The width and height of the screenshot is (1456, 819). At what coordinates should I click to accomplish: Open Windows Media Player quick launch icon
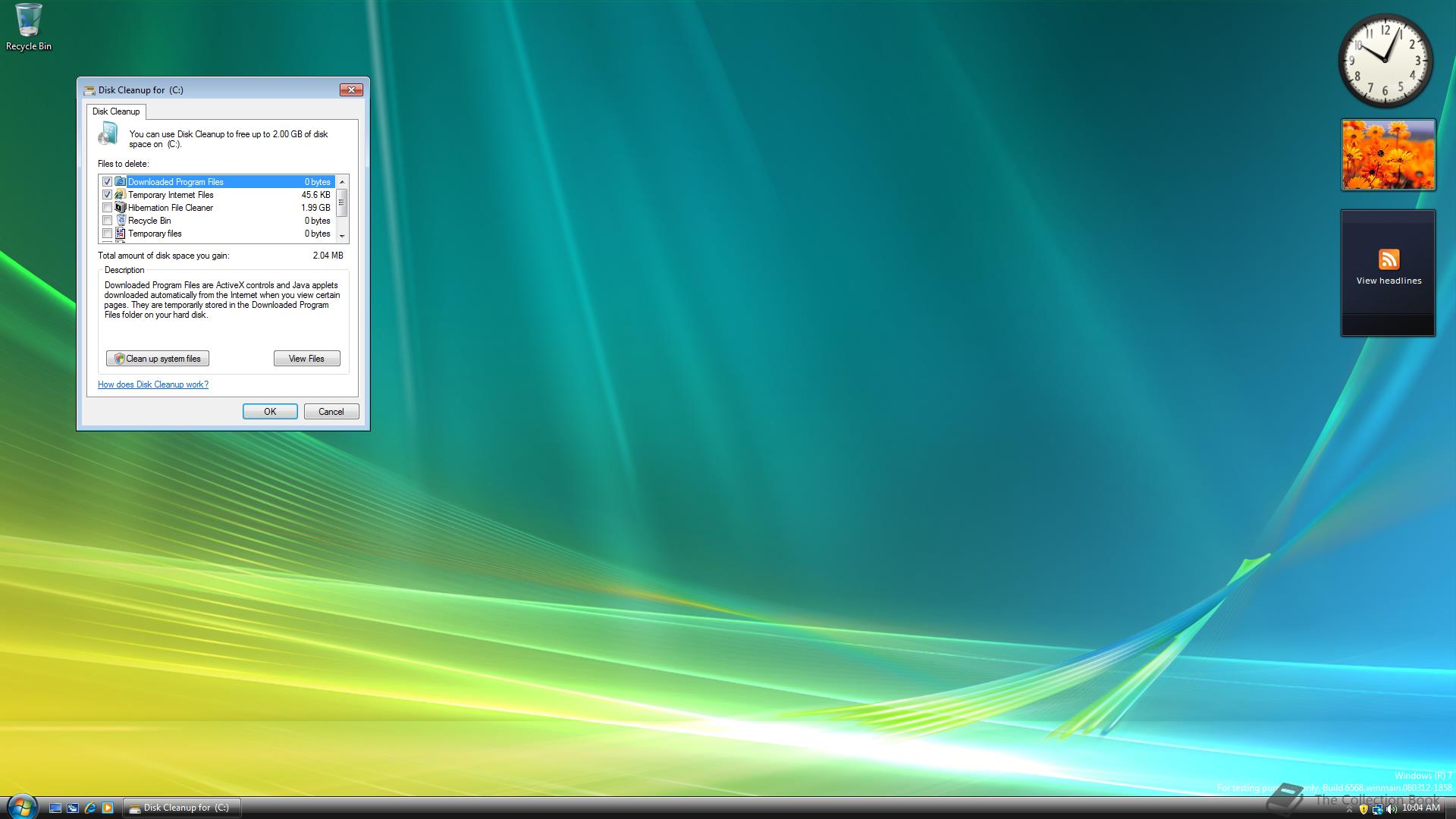pos(108,808)
